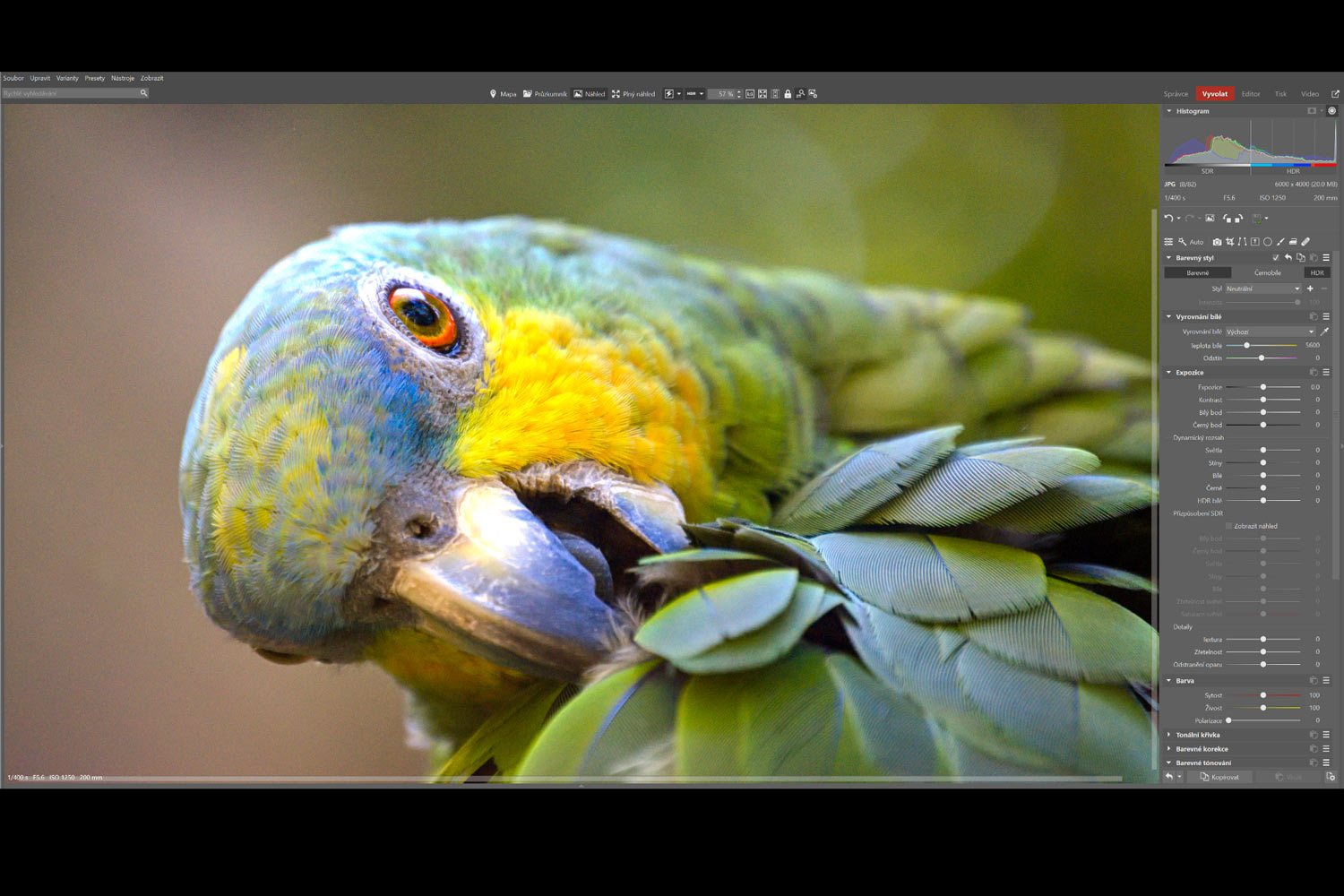Add a new style with plus icon
This screenshot has width=1344, height=896.
click(1310, 289)
